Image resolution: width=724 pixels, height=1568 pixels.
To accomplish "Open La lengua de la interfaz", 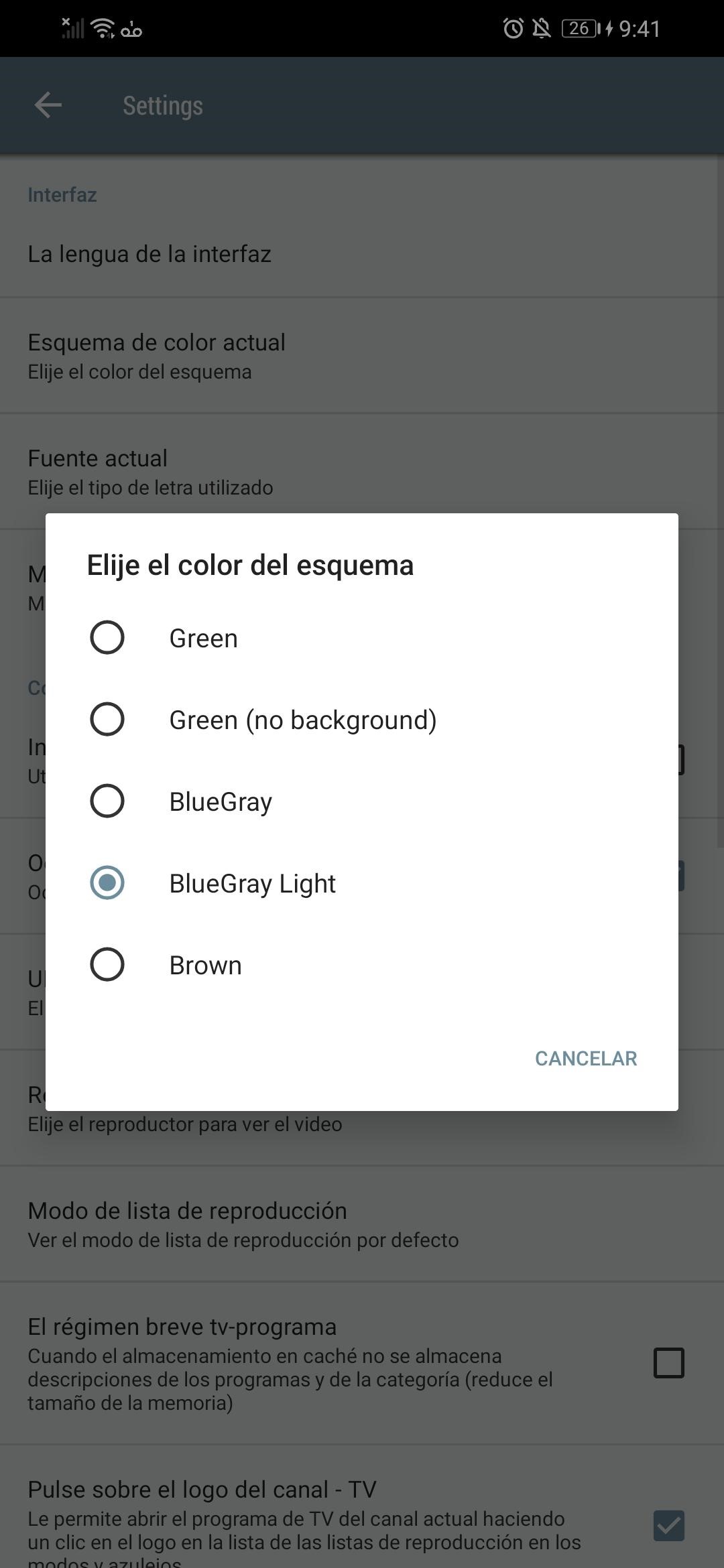I will [x=149, y=254].
